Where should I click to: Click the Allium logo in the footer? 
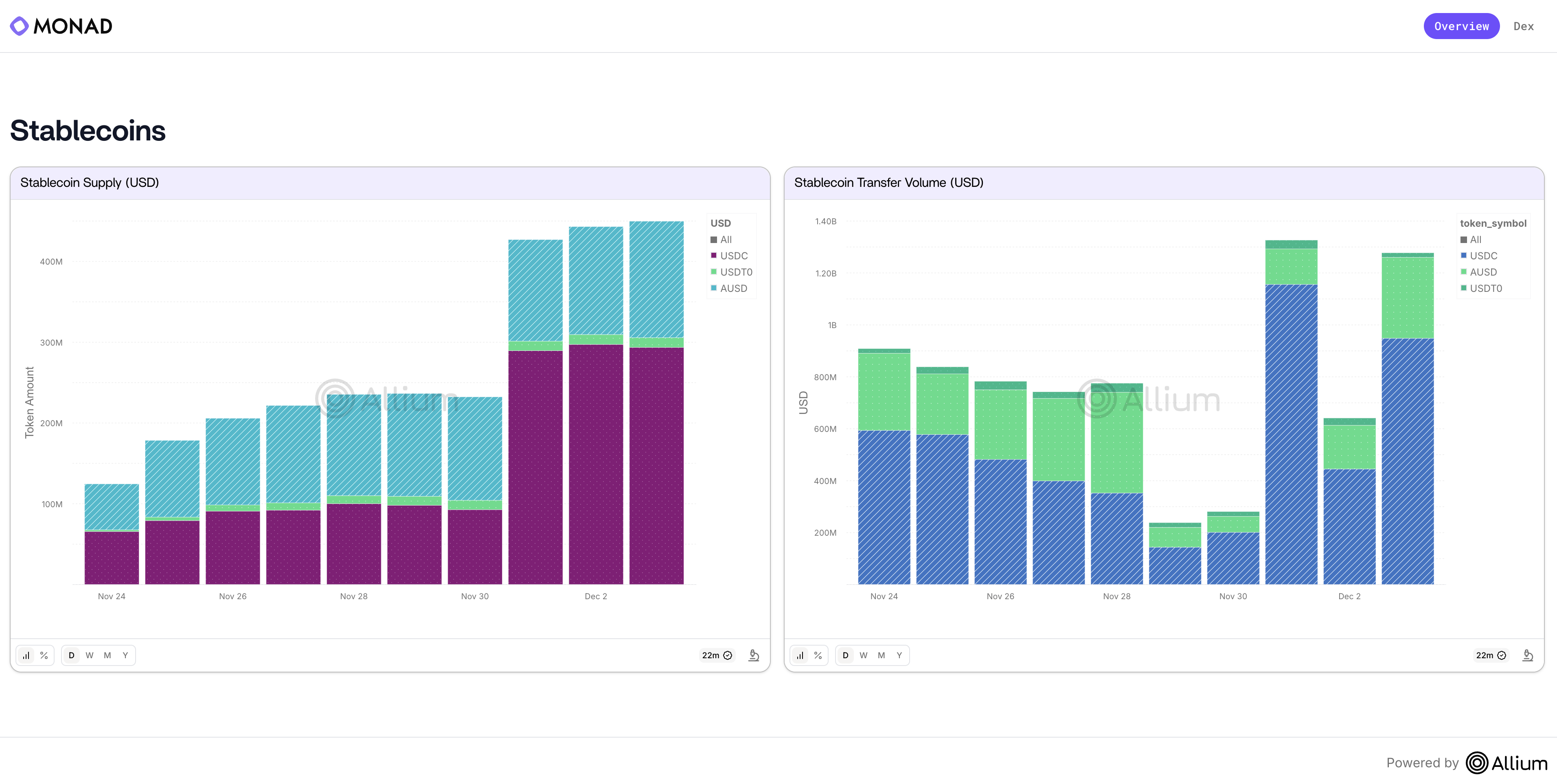[1507, 763]
